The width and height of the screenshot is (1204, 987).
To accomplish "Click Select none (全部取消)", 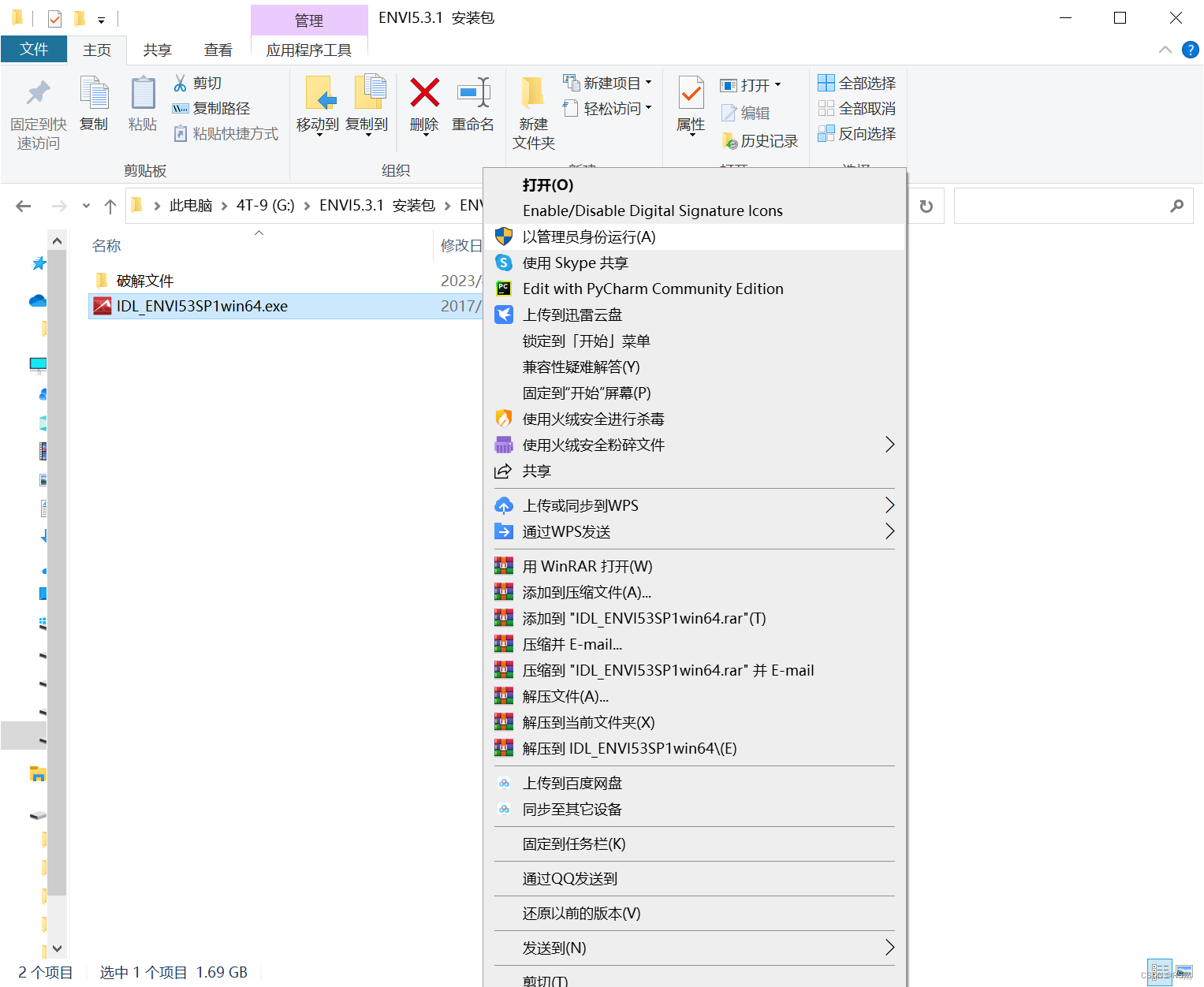I will 856,108.
